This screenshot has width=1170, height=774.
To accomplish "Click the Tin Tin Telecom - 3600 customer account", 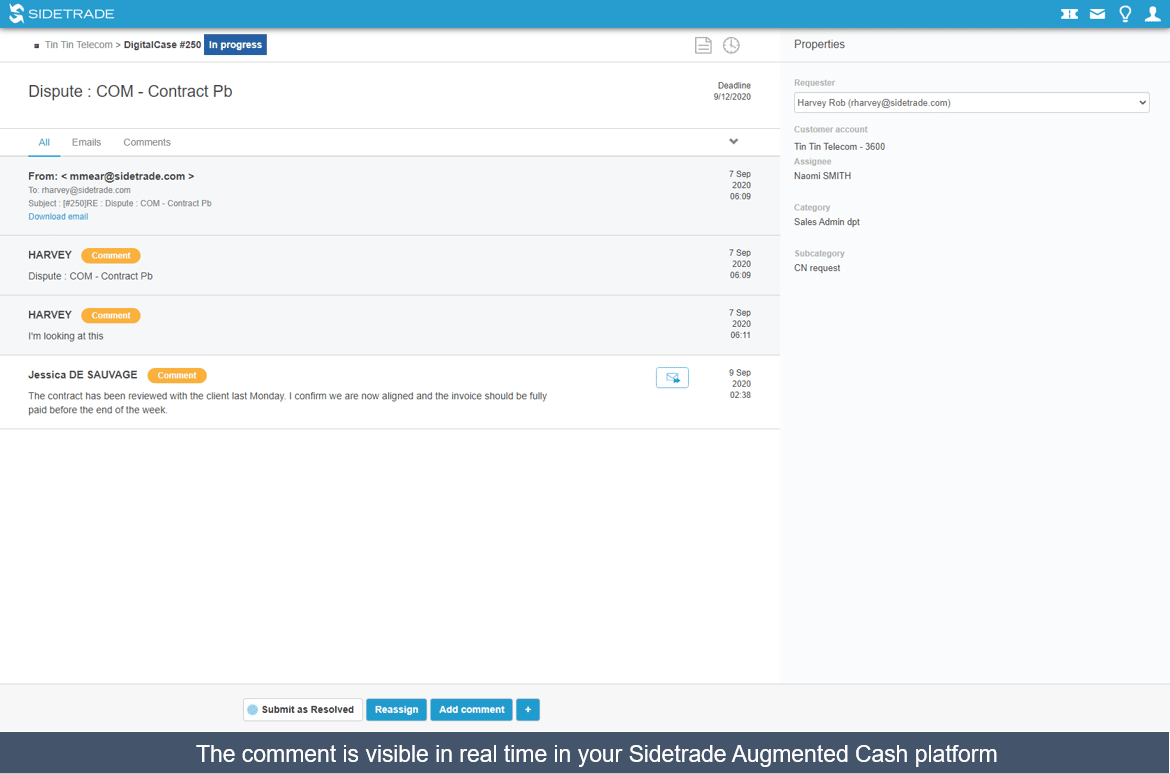I will point(839,146).
